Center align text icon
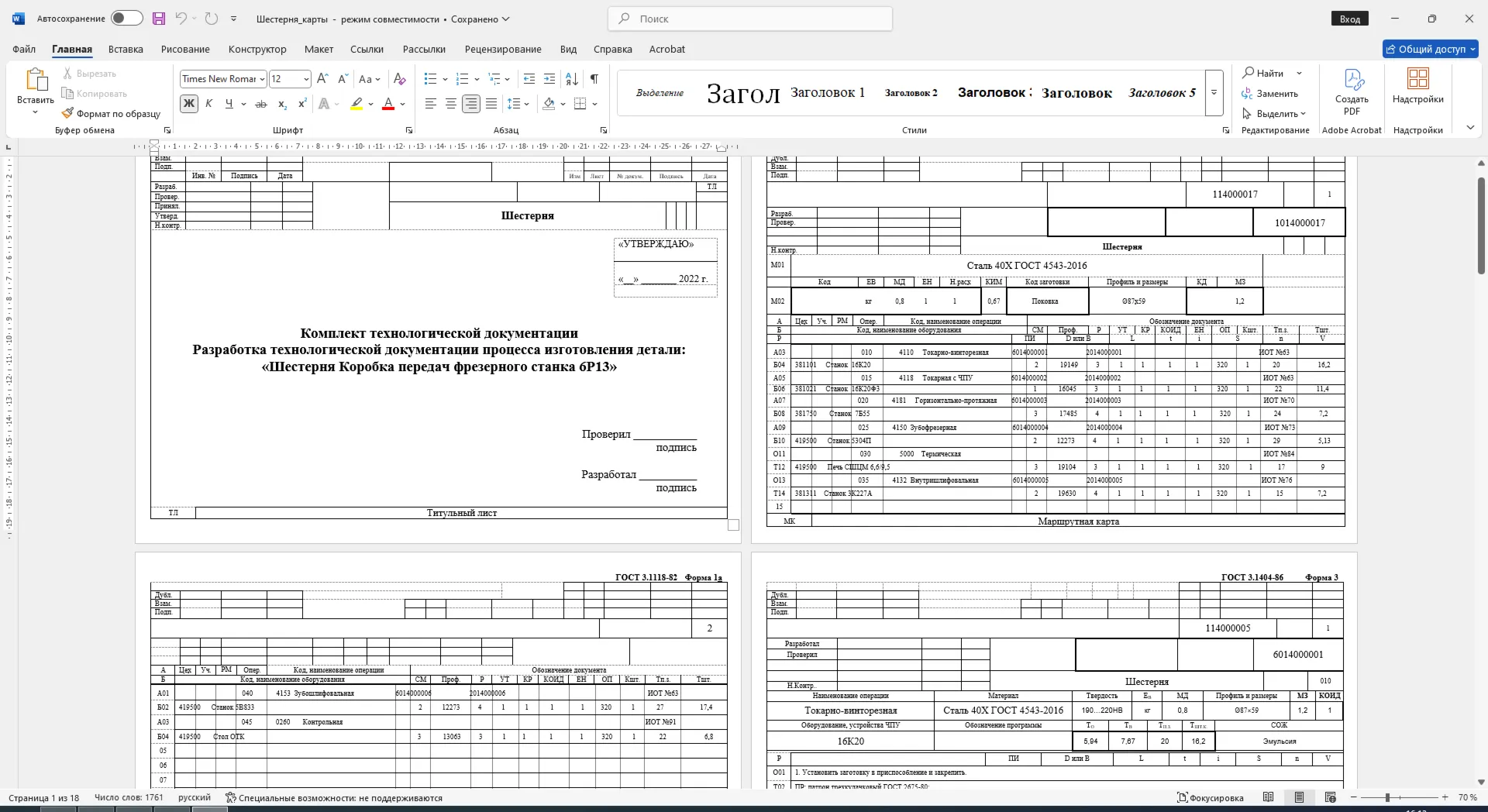Screen dimensions: 1488x812 [450, 104]
